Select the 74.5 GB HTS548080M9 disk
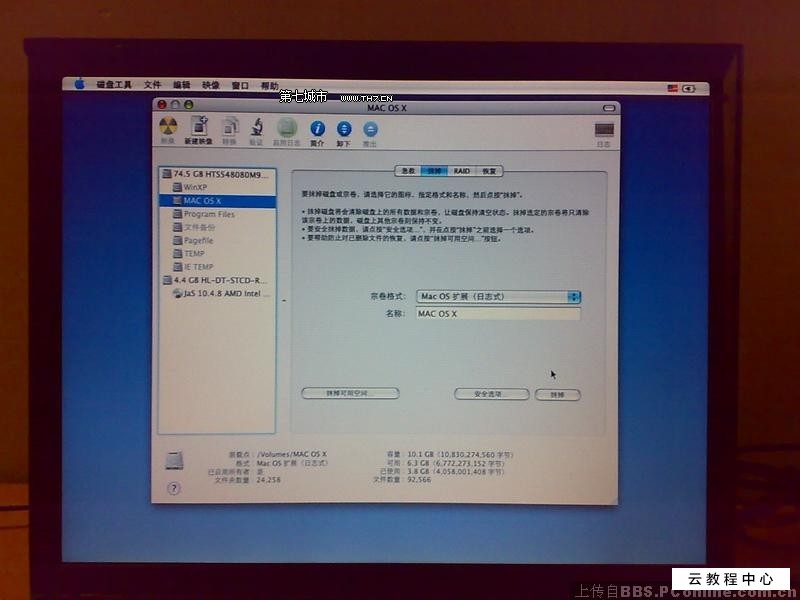Viewport: 800px width, 600px height. click(x=215, y=172)
